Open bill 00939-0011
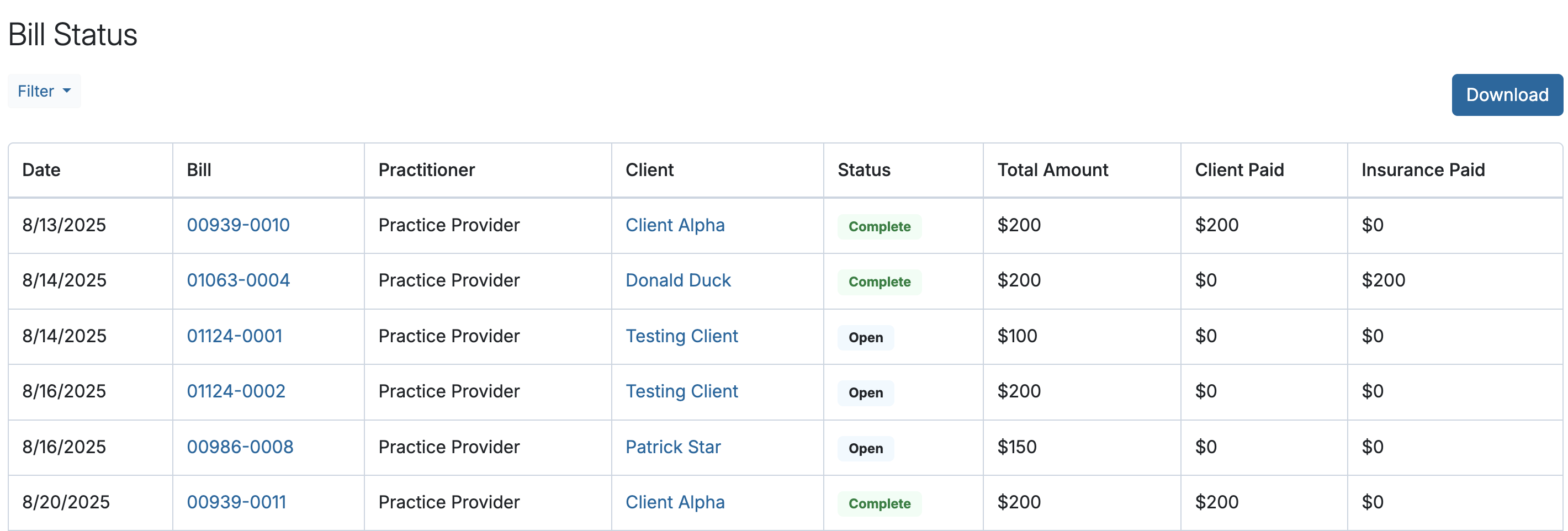The image size is (1568, 531). [x=236, y=502]
